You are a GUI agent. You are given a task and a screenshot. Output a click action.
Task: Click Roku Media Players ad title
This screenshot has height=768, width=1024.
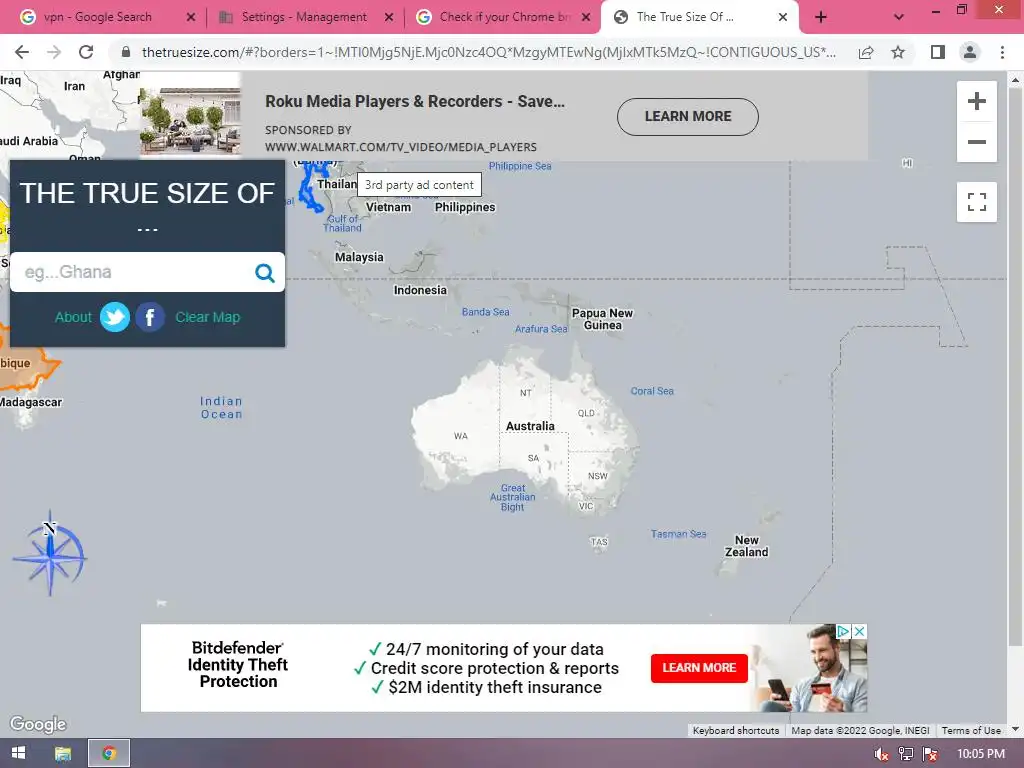pyautogui.click(x=415, y=102)
